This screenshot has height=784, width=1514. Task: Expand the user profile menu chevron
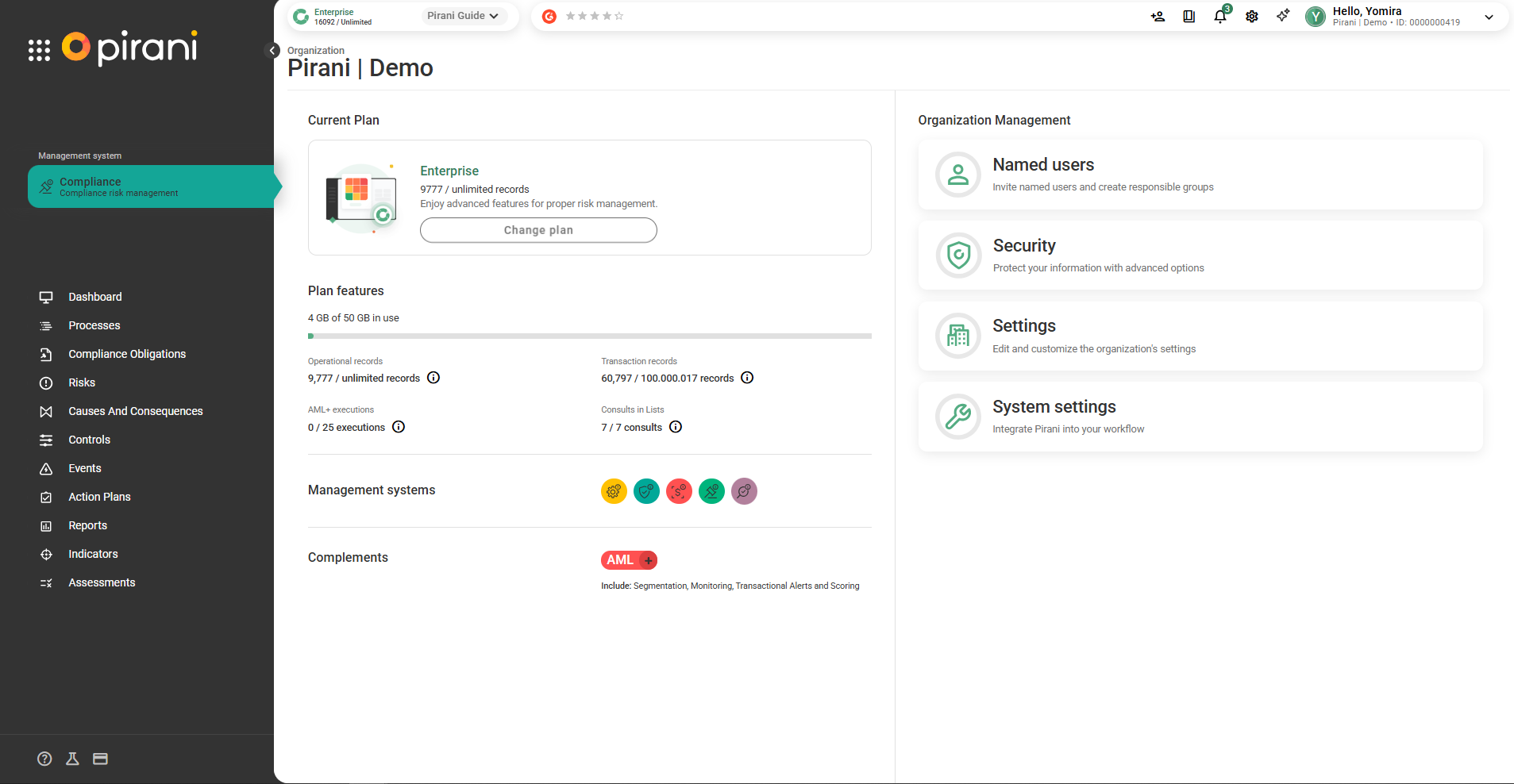coord(1489,17)
